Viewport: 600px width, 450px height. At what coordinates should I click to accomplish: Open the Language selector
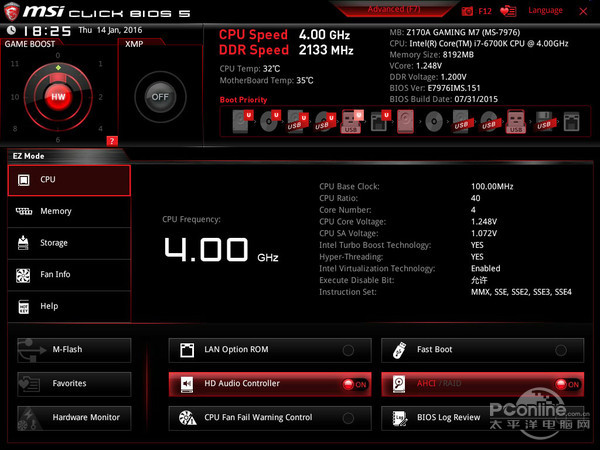tap(545, 10)
